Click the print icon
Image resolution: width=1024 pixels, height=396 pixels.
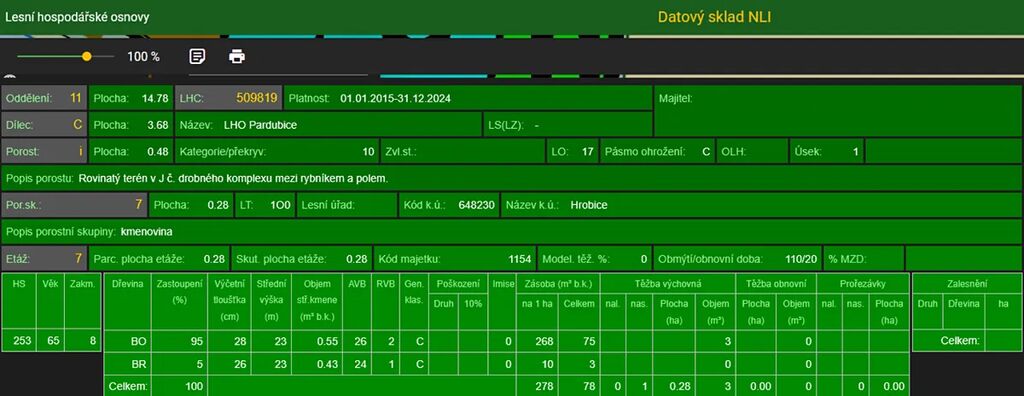236,57
